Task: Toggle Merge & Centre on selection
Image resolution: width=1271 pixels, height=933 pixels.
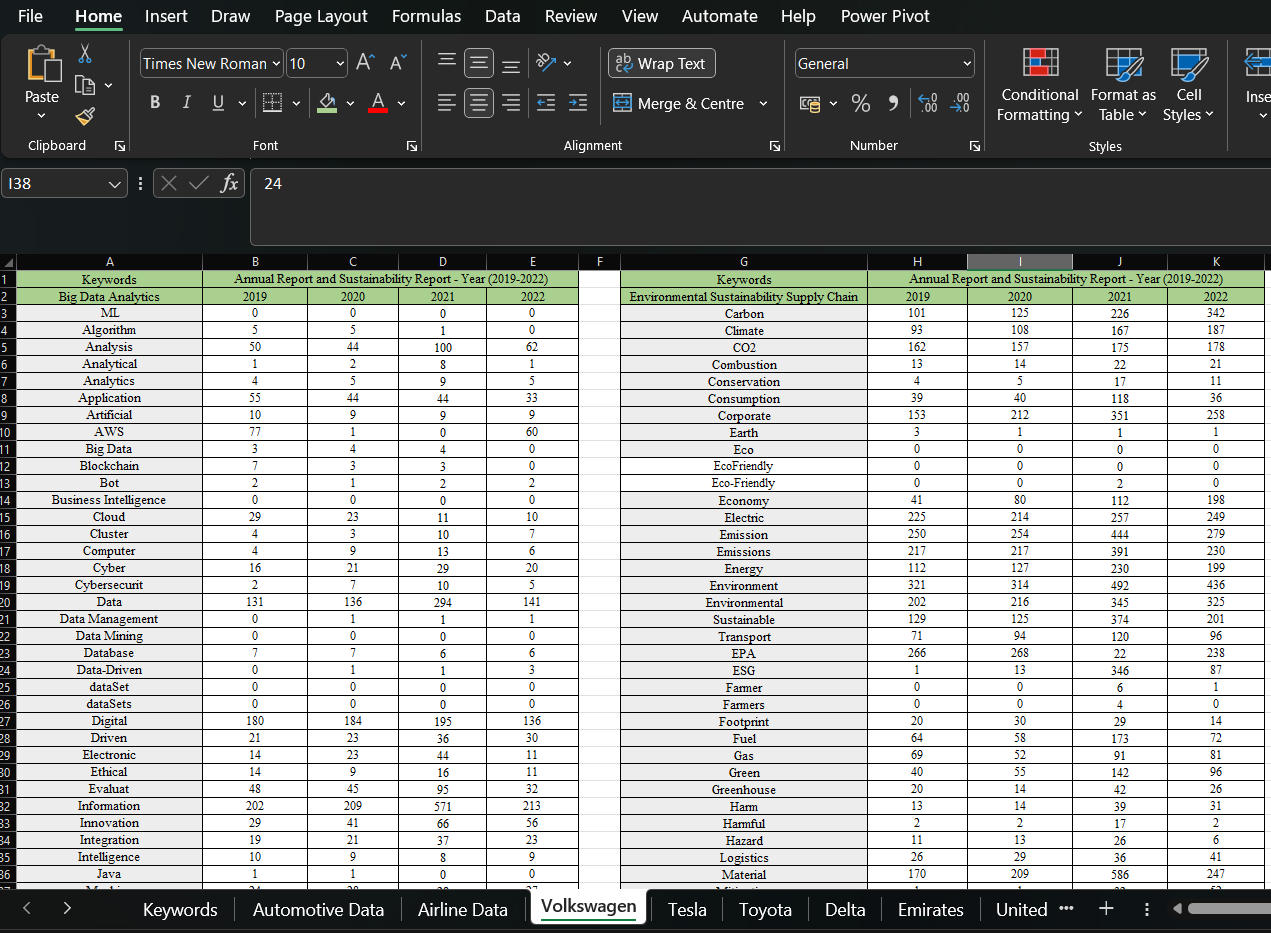Action: point(684,103)
